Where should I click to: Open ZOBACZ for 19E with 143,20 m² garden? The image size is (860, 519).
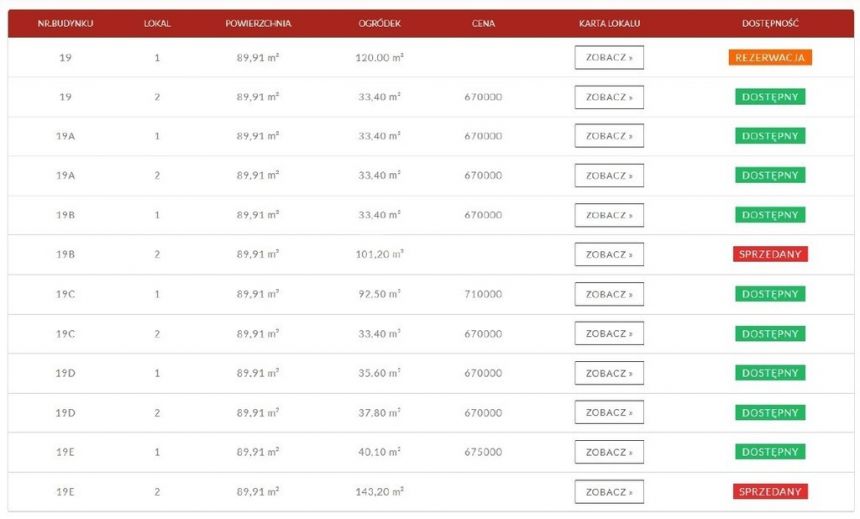(x=609, y=492)
